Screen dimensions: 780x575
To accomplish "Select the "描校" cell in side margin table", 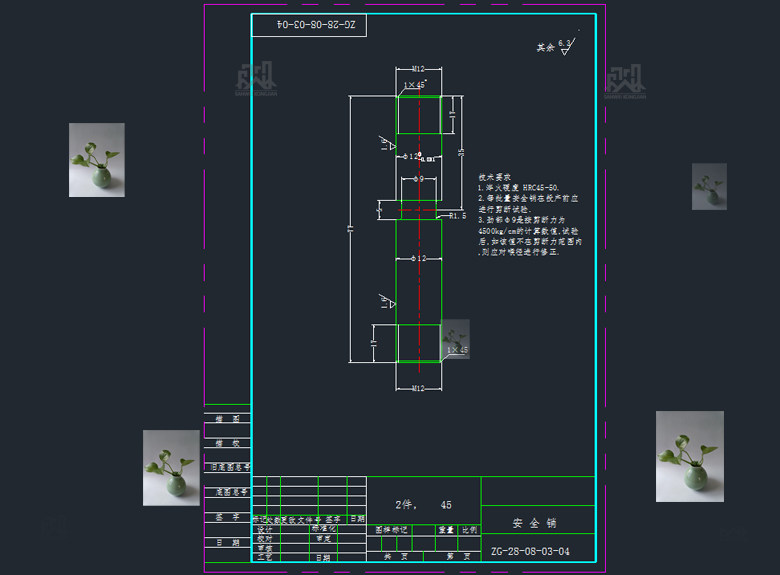I will click(x=227, y=443).
